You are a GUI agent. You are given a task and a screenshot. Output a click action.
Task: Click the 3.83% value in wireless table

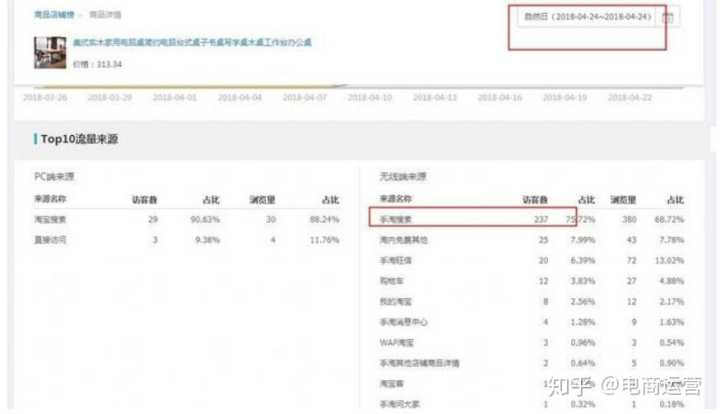[583, 280]
